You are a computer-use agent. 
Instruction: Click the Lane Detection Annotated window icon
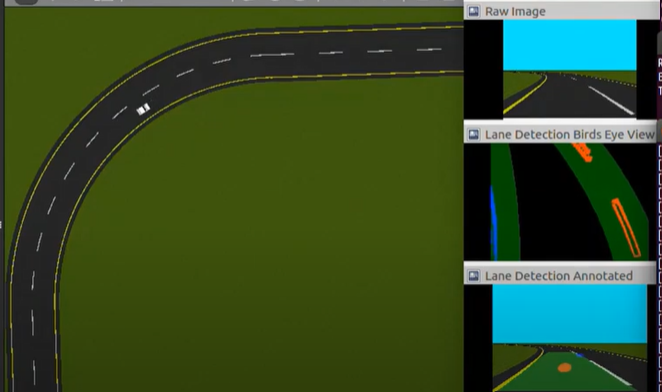[x=474, y=276]
